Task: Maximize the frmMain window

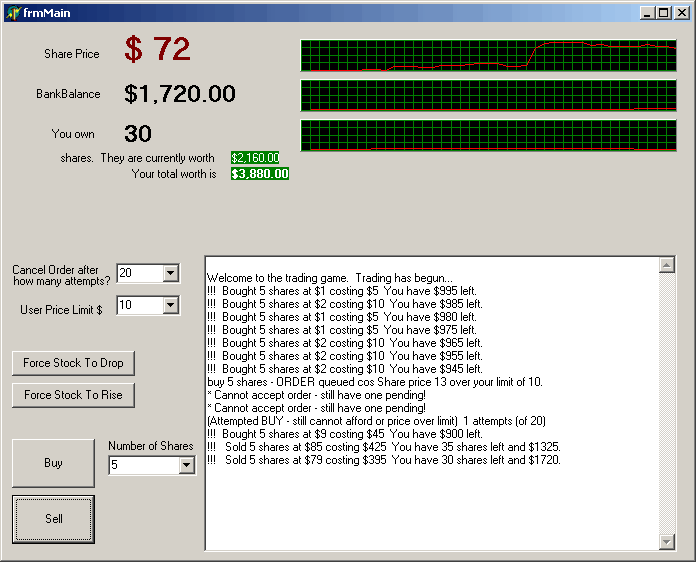Action: 663,12
